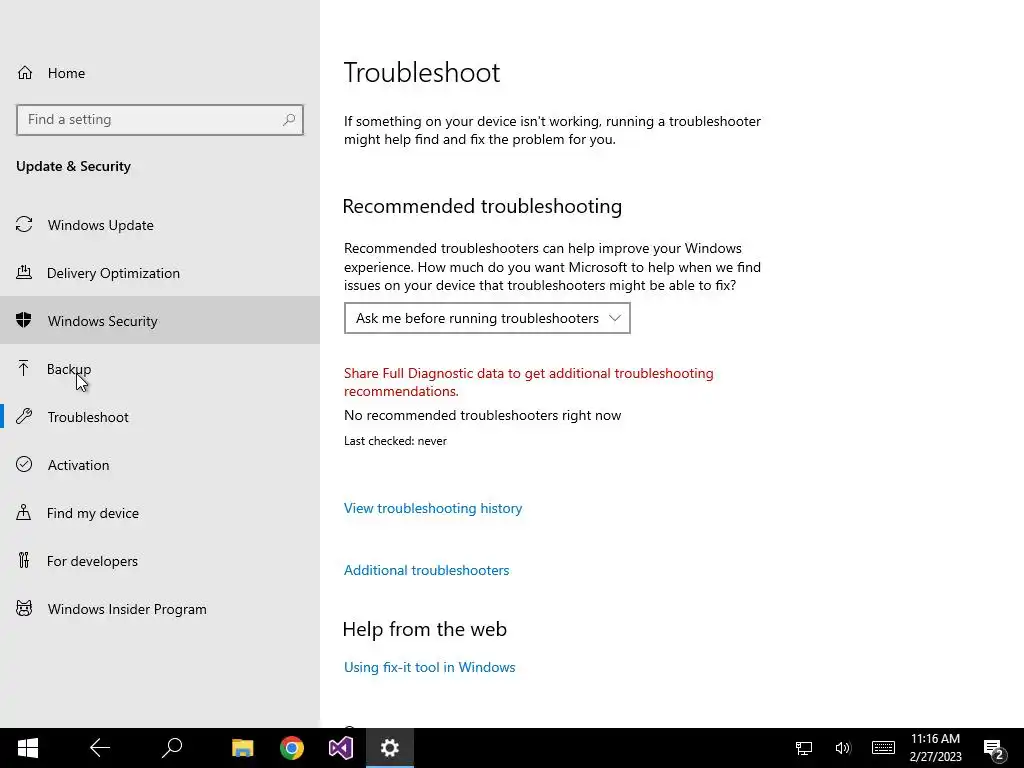Select Windows Security in the sidebar
This screenshot has height=768, width=1024.
tap(160, 321)
